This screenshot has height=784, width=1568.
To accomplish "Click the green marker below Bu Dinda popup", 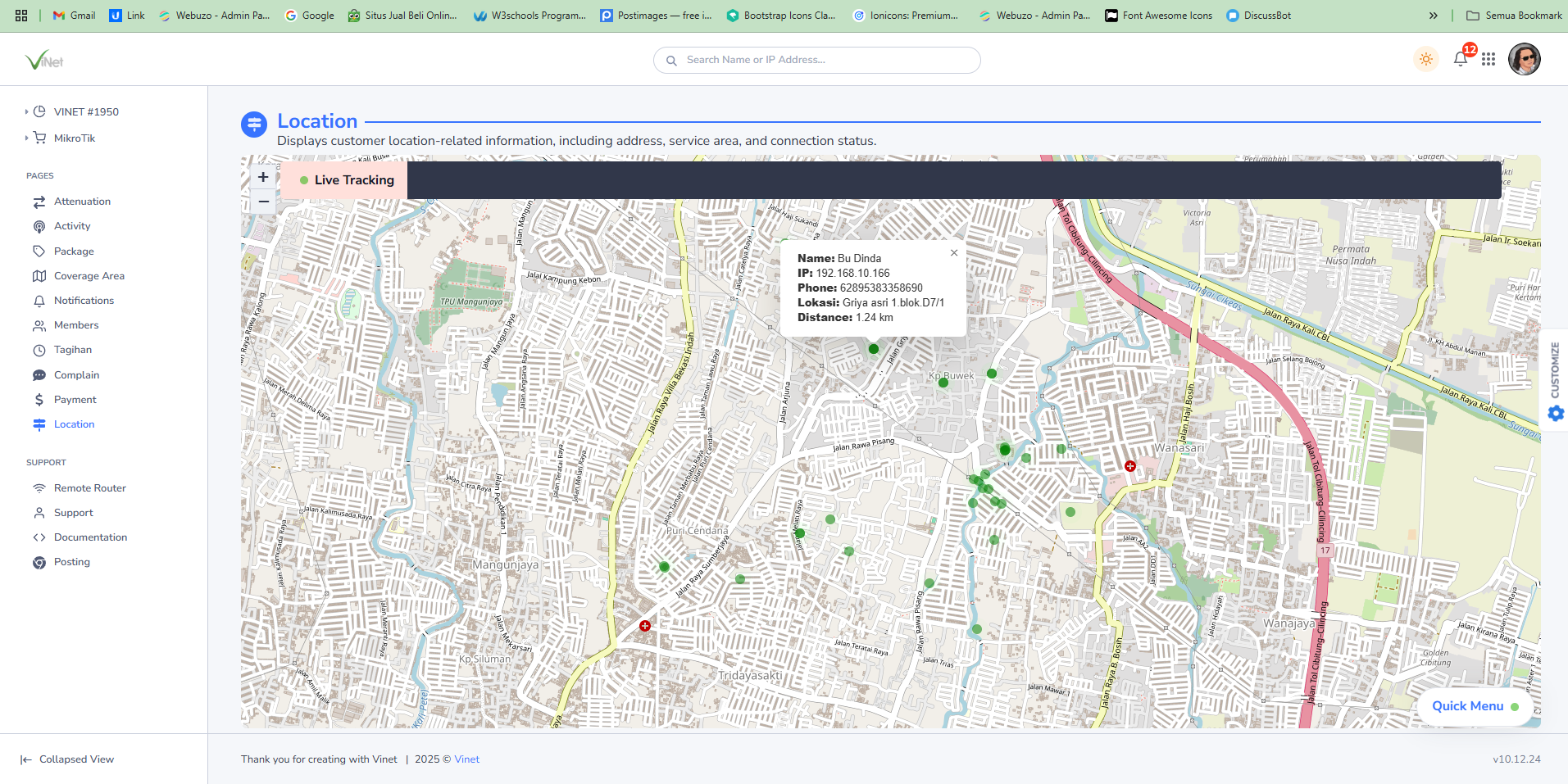I will 874,349.
